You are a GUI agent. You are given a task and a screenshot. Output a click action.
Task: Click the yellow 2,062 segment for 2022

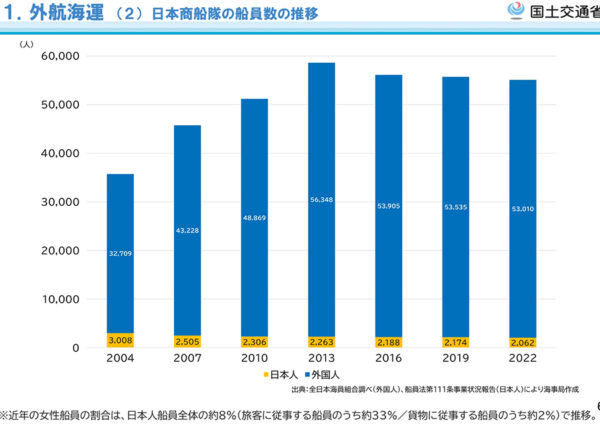(522, 342)
